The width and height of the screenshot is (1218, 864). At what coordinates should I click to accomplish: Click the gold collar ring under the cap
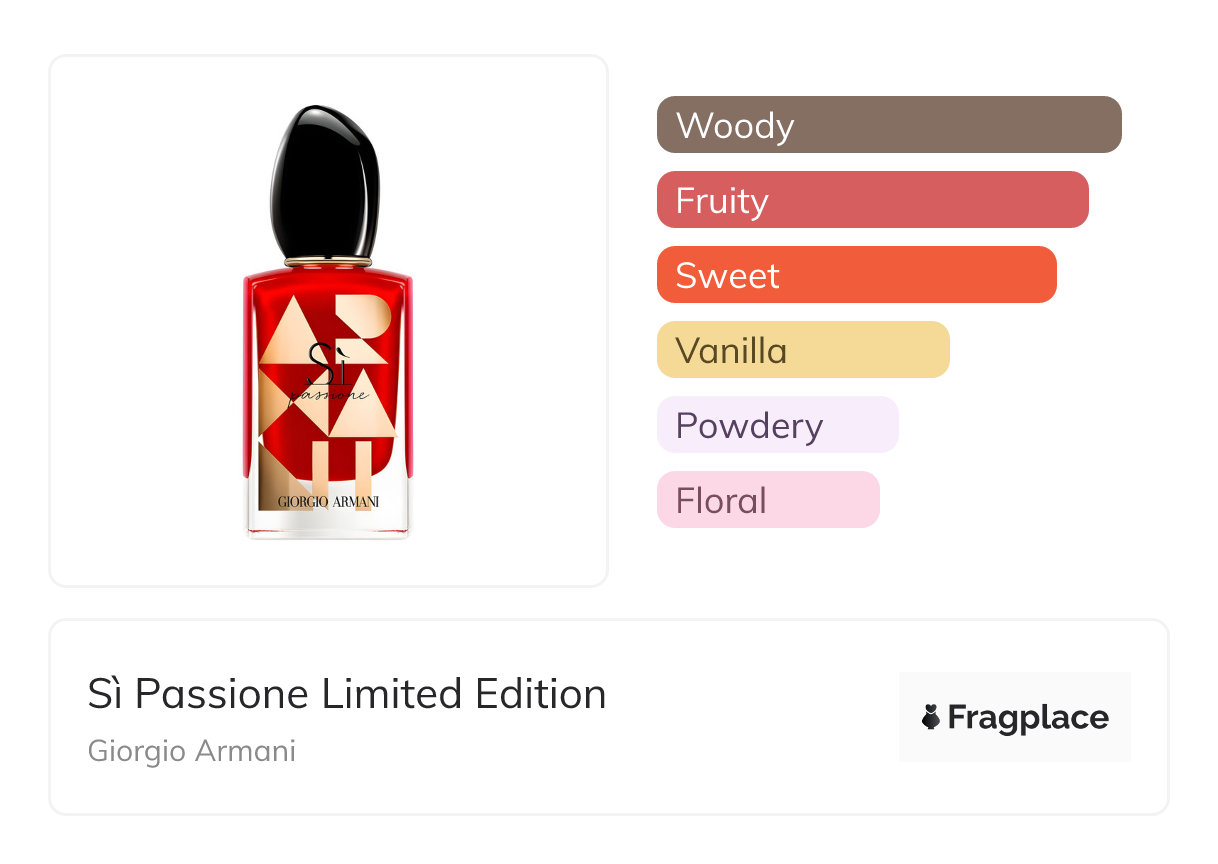327,262
